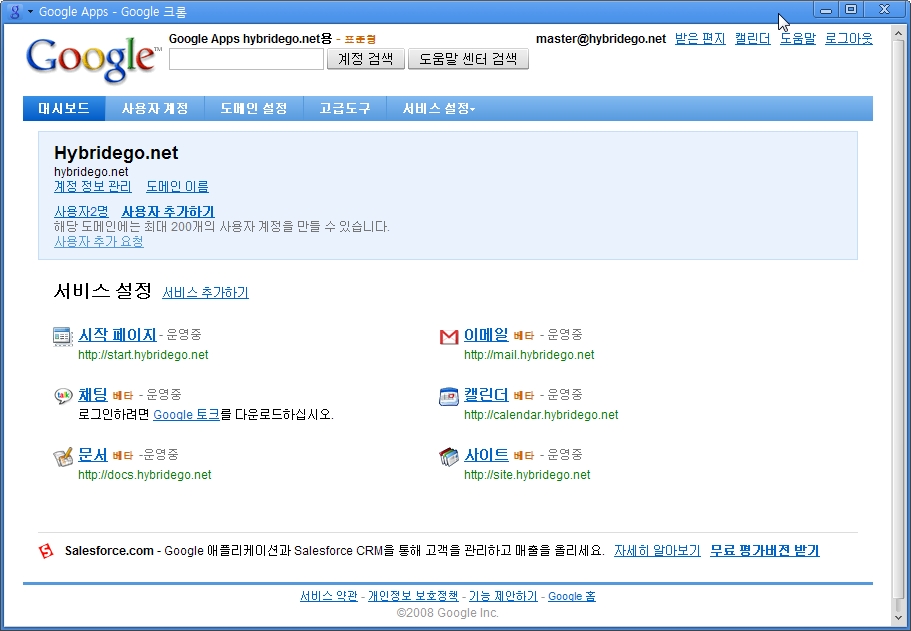Click the 서비스 추가하기 link
911x631 pixels.
pyautogui.click(x=205, y=292)
